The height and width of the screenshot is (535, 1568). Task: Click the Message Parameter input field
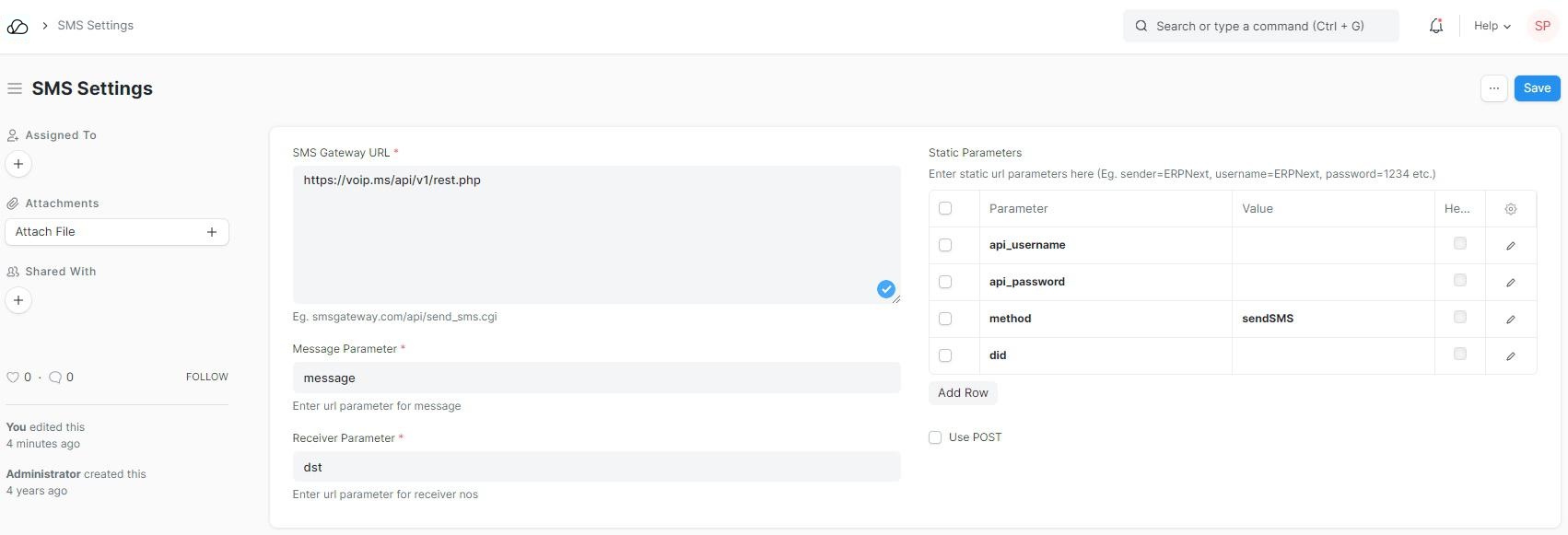click(596, 378)
